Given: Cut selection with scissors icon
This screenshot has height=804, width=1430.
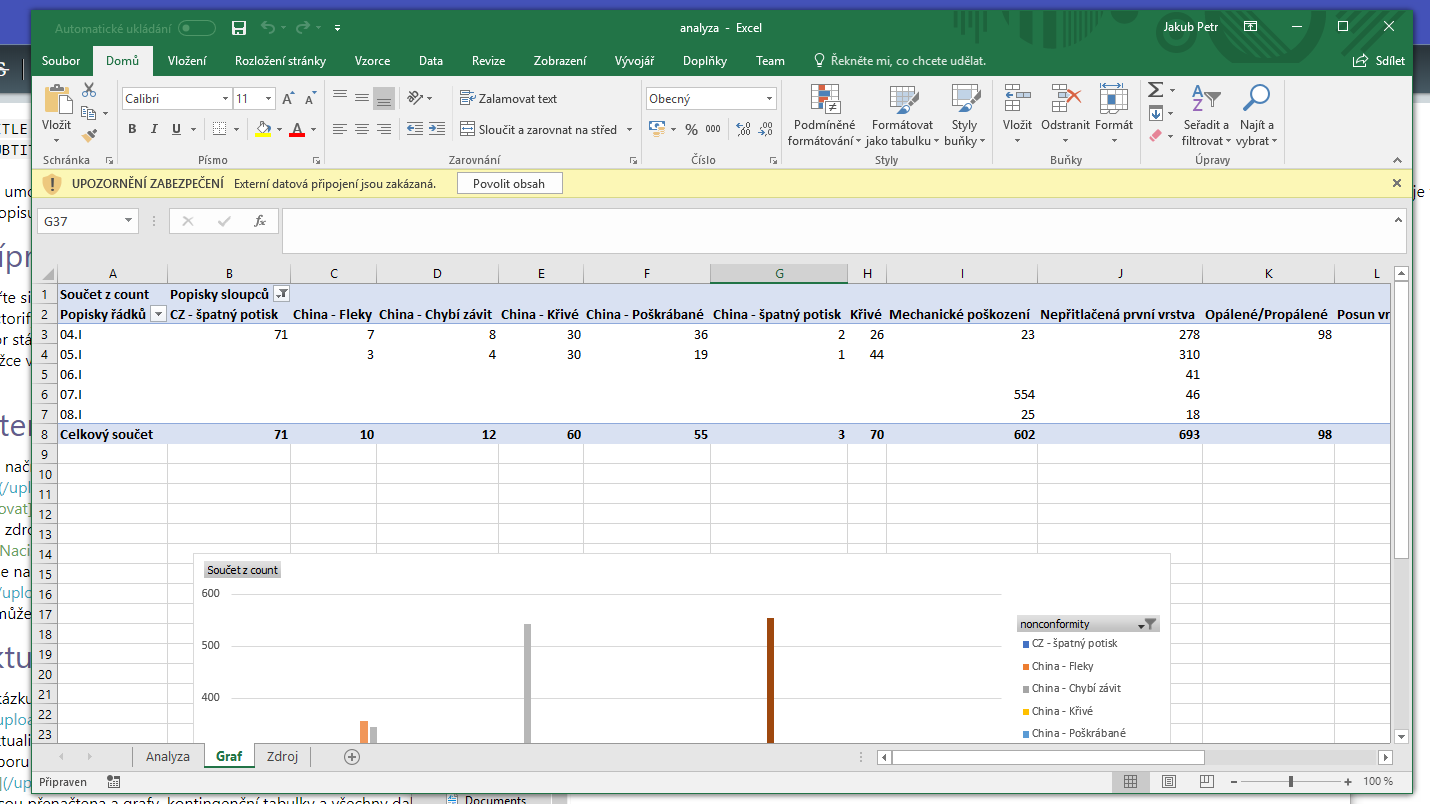Looking at the screenshot, I should click(89, 90).
